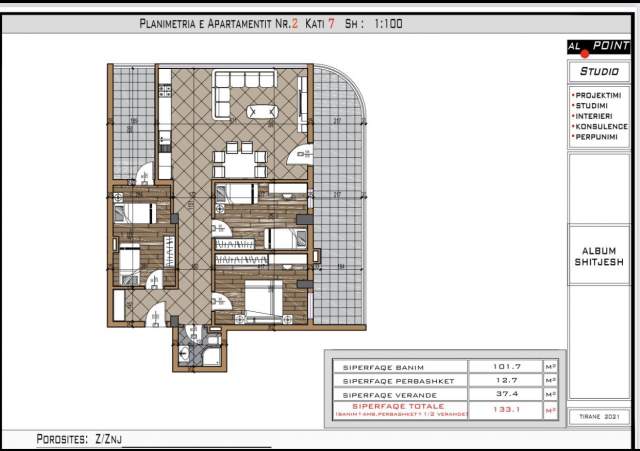Viewport: 640px width, 451px height.
Task: Click the curved veranda on the right side
Action: [x=338, y=195]
